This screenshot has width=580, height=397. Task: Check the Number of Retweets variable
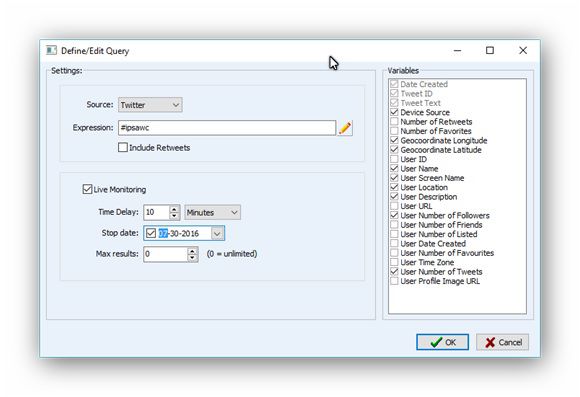pos(394,121)
